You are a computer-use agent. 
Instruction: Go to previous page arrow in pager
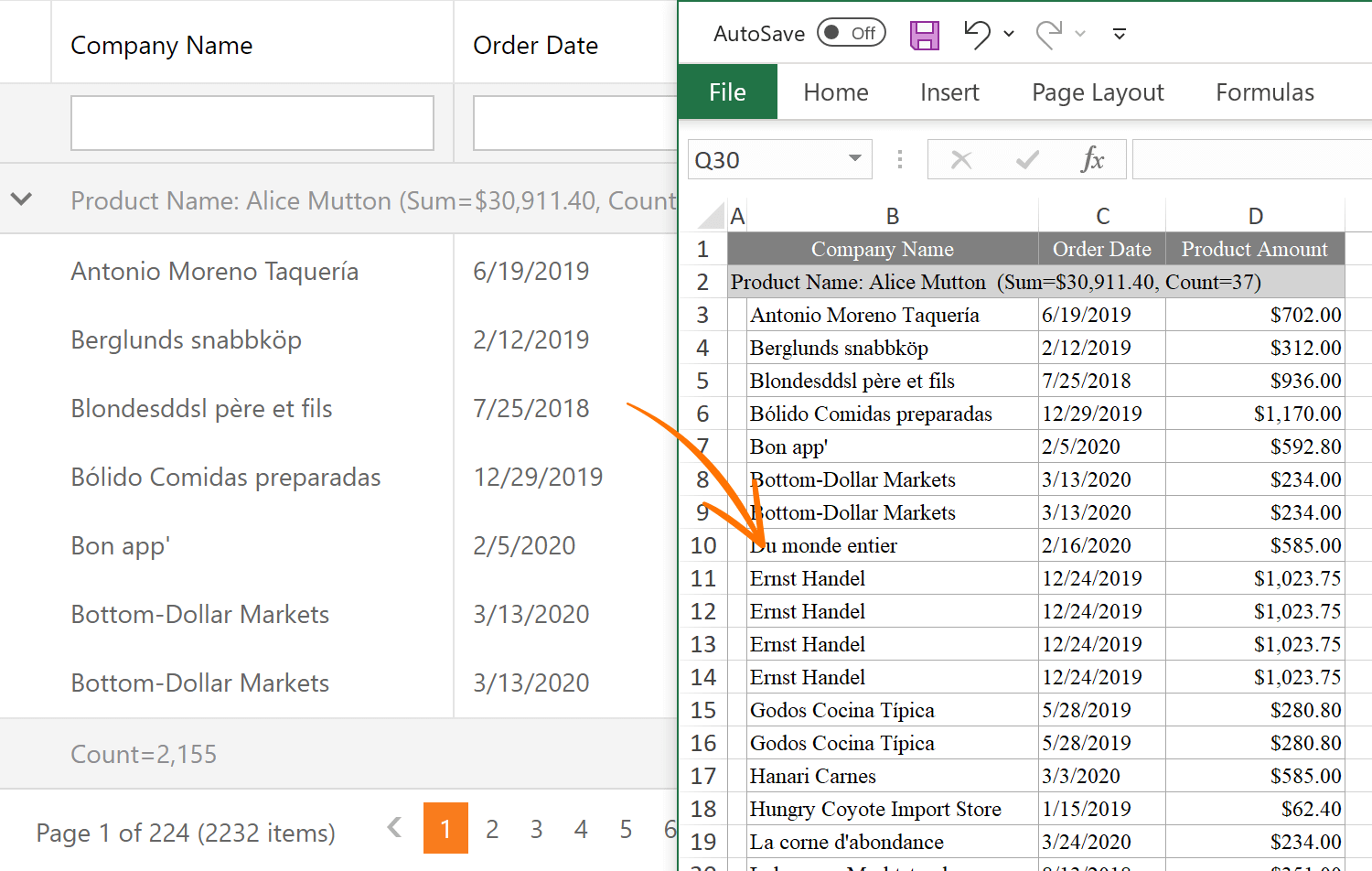[394, 828]
